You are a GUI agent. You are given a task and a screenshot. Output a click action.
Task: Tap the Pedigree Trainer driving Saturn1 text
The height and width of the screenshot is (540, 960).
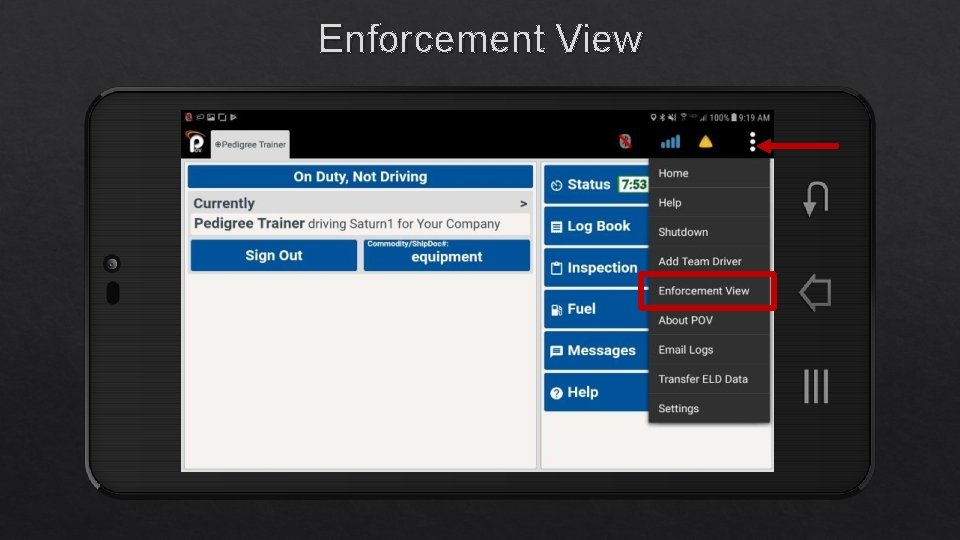point(347,223)
